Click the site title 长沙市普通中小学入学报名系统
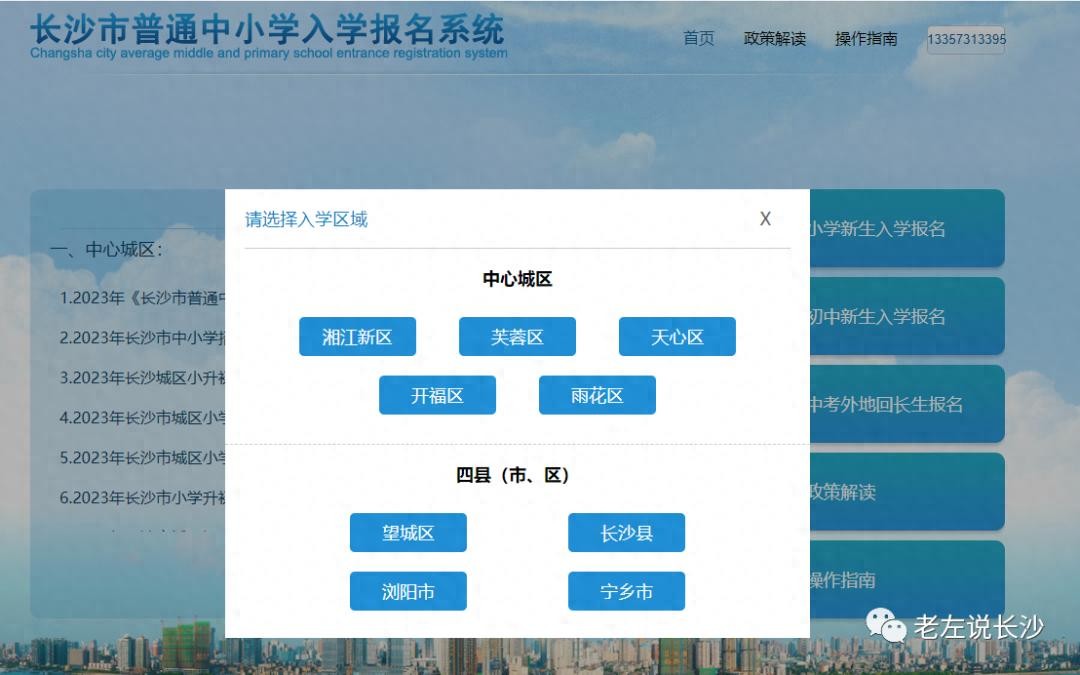This screenshot has width=1080, height=675. [268, 30]
